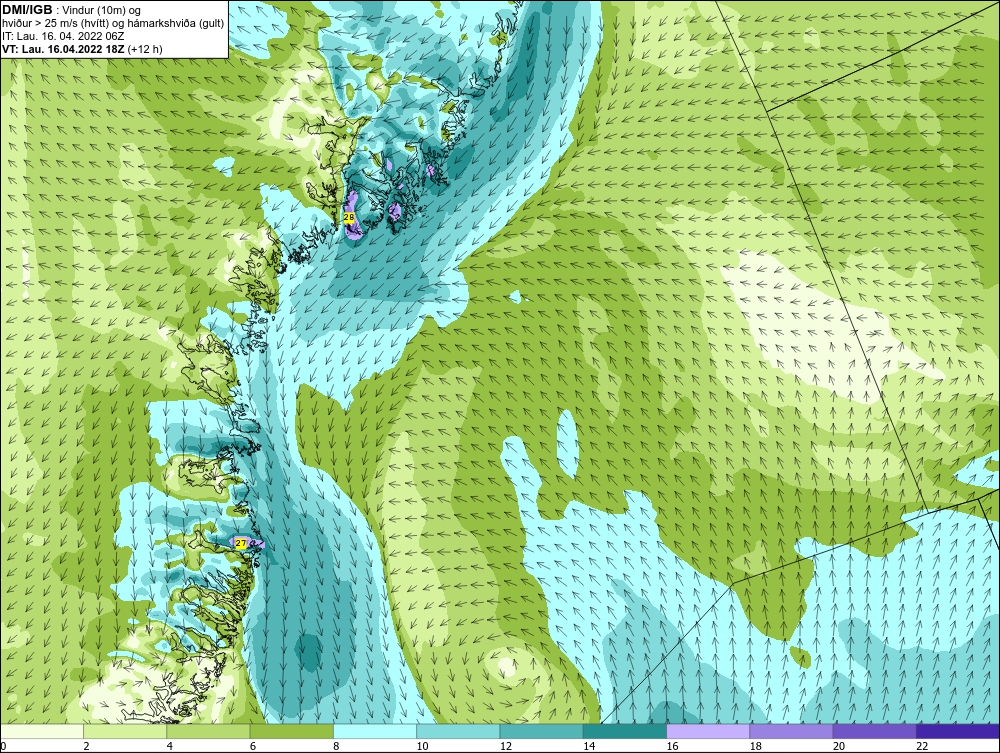Click the 2–4 m/s light green legend swatch

click(x=125, y=731)
